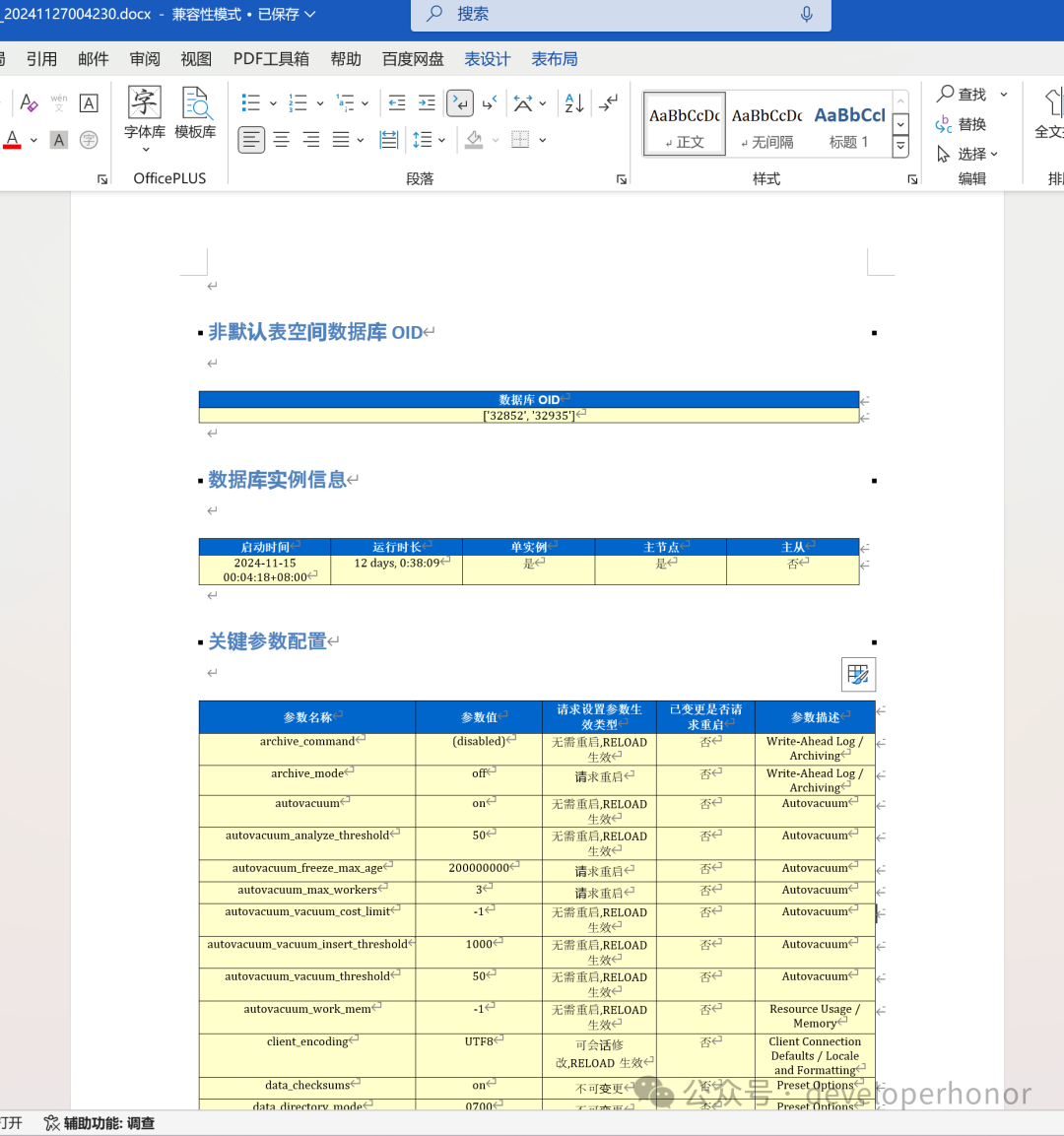This screenshot has width=1064, height=1136.
Task: Toggle left text alignment
Action: pos(251,140)
